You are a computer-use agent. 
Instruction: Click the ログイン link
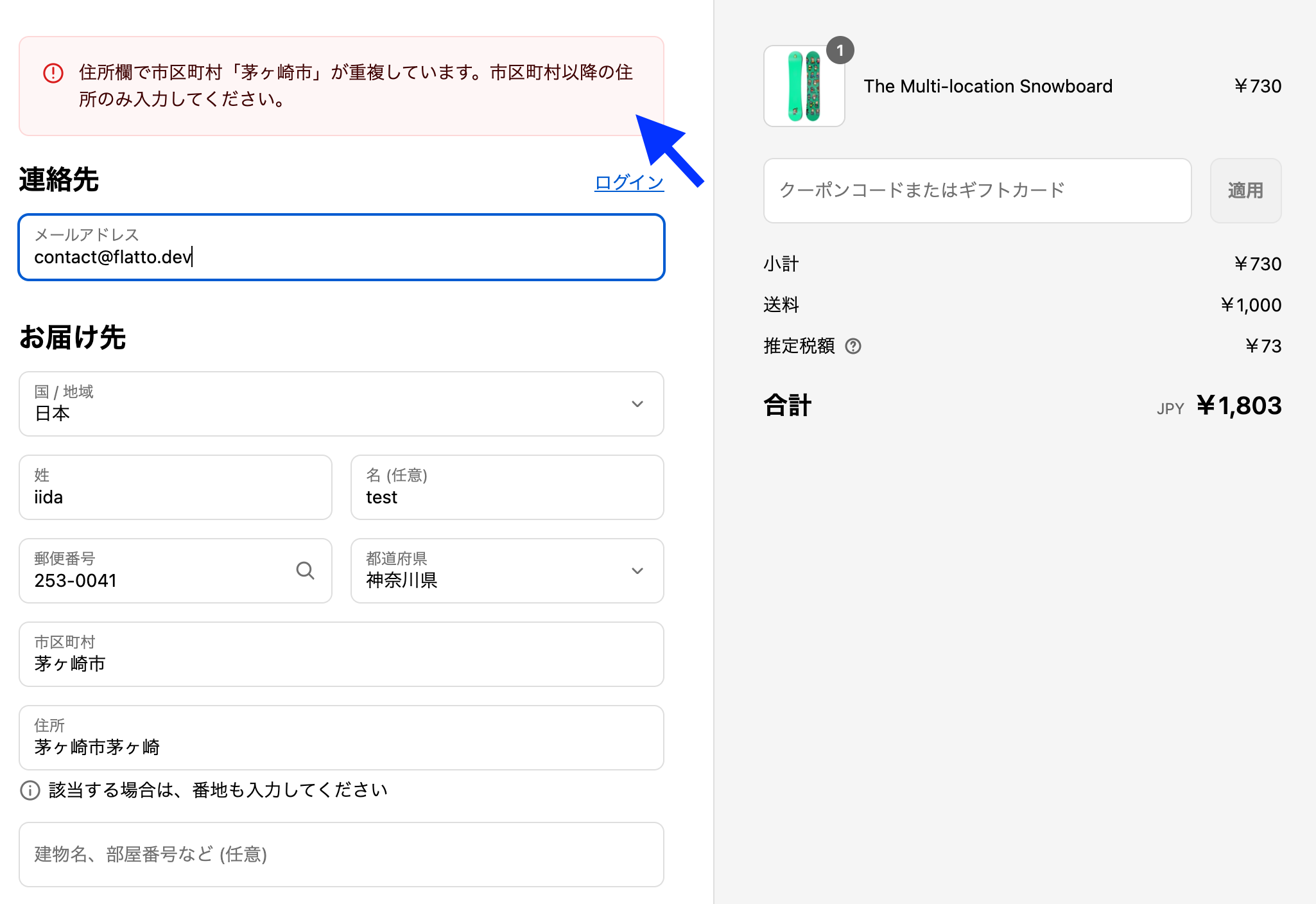click(628, 182)
